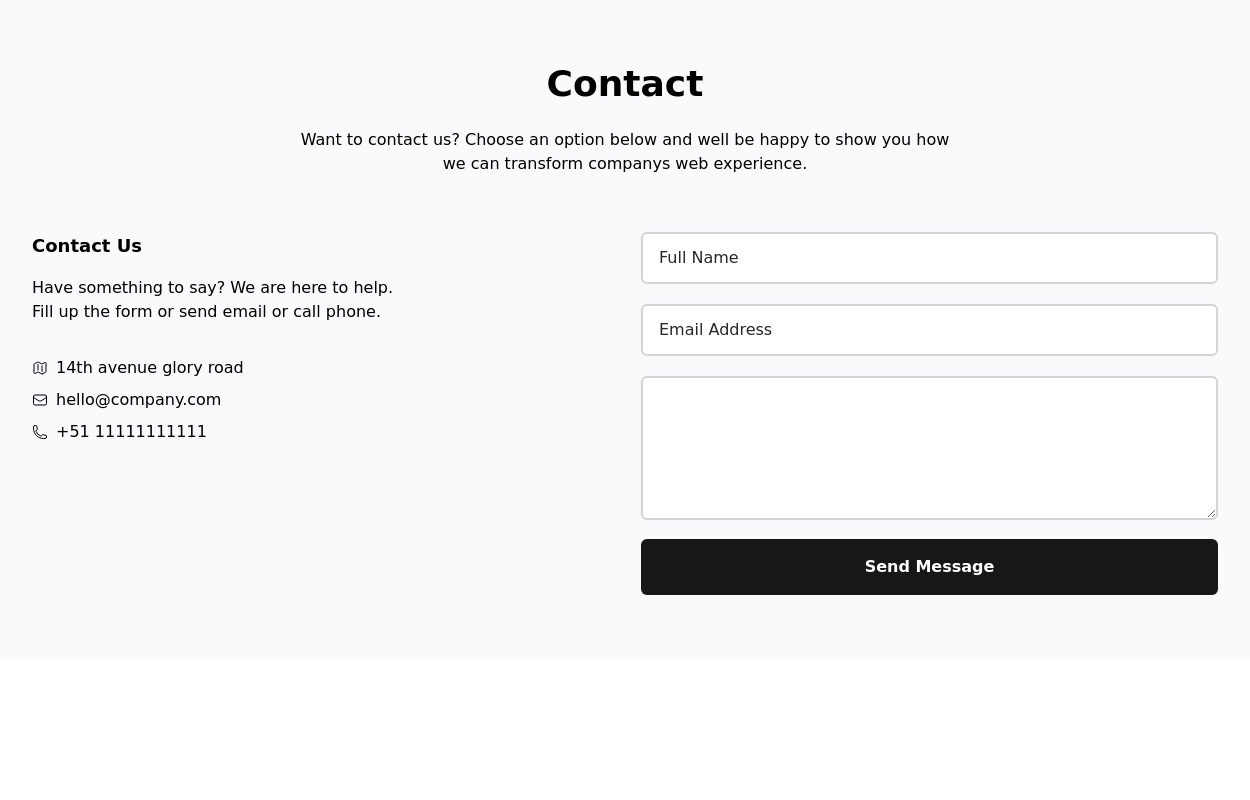Screen dimensions: 1250x800
Task: Focus the Full Name input field
Action: click(x=929, y=258)
